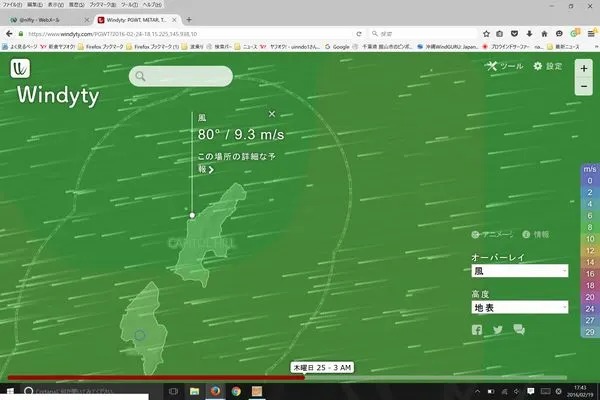The height and width of the screenshot is (400, 600).
Task: Open File Explorer from taskbar
Action: 194,391
